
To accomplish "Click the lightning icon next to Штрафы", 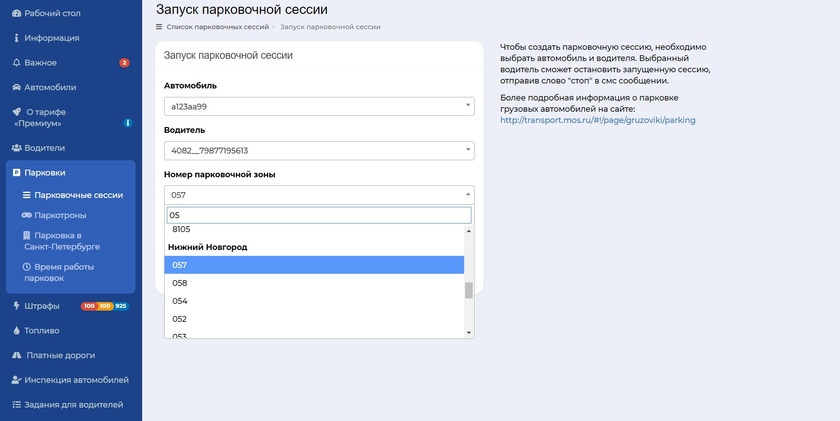I will (x=16, y=306).
